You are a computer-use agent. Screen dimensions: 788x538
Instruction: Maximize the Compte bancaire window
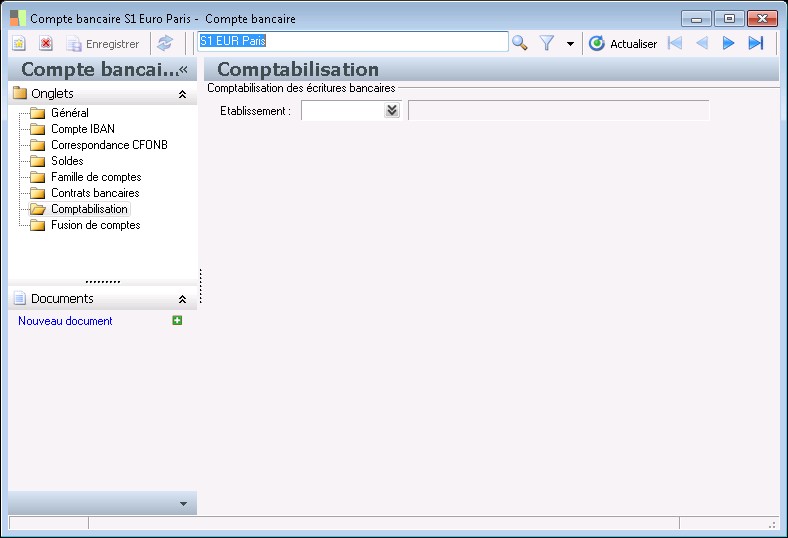pos(729,19)
